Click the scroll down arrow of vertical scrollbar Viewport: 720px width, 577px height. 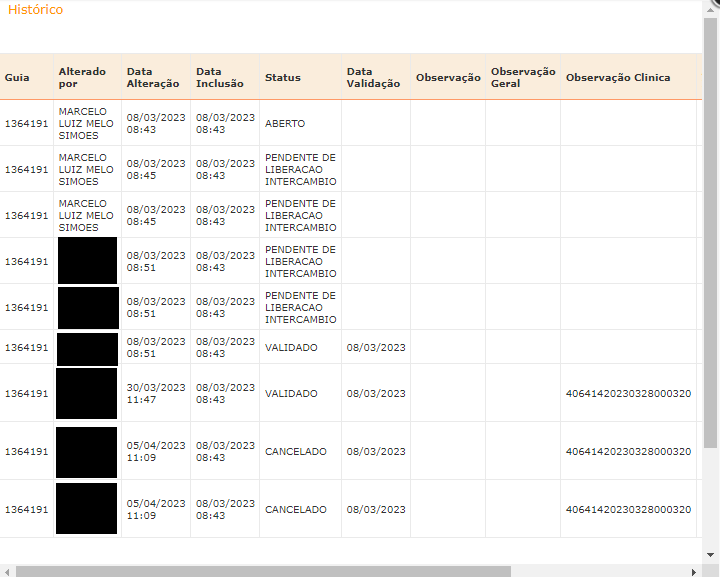[710, 555]
